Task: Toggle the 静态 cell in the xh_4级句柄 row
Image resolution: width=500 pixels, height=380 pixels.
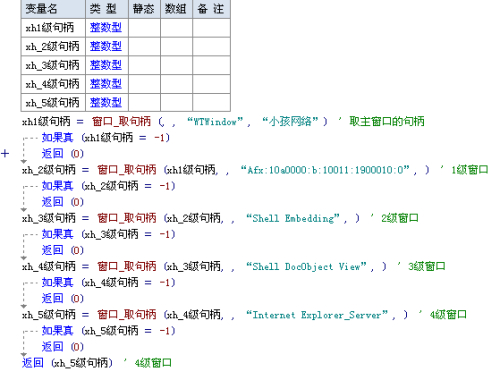Action: click(x=144, y=84)
